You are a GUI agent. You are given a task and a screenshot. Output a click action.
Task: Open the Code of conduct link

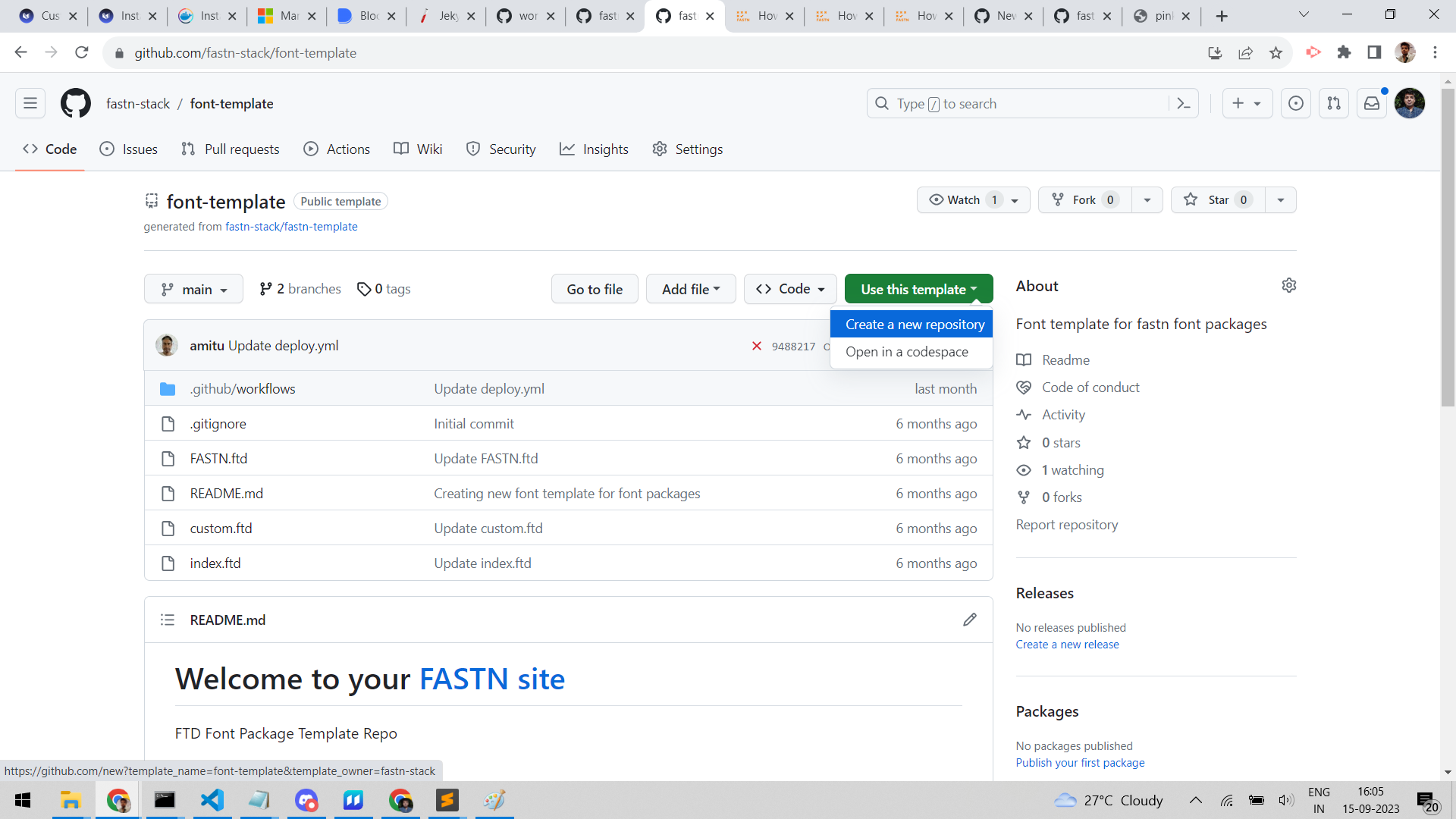(x=1090, y=388)
